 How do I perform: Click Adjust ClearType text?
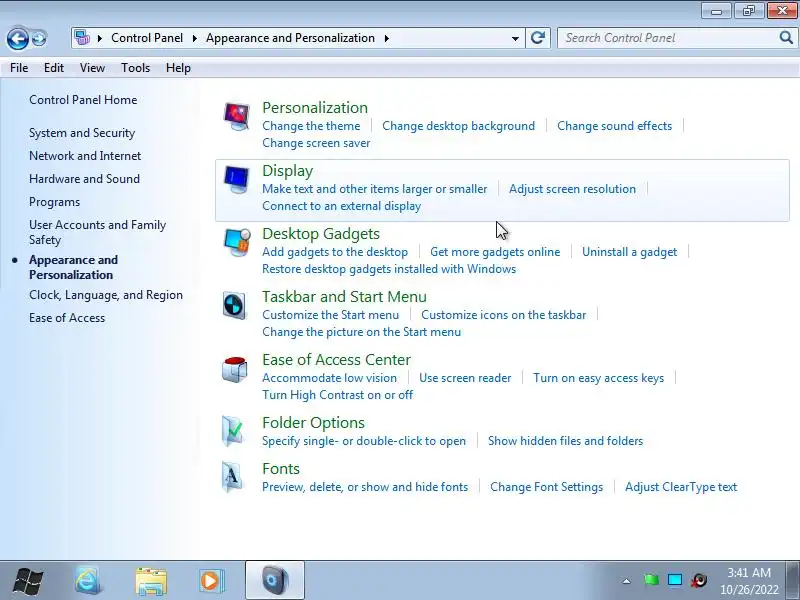[681, 487]
